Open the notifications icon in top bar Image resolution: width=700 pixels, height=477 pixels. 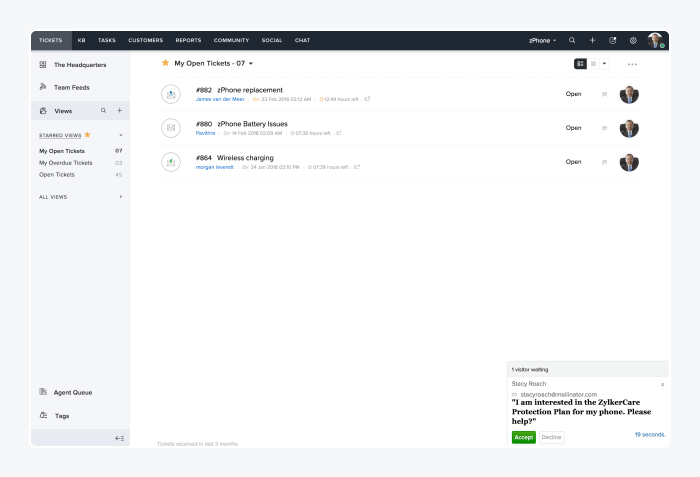point(612,40)
